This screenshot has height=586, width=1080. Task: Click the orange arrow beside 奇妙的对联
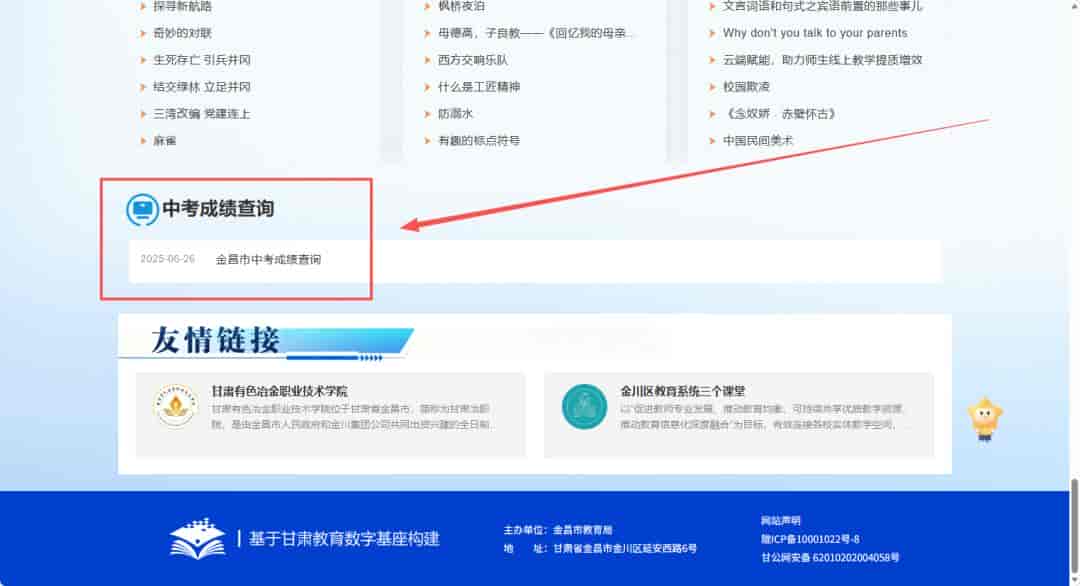[143, 33]
